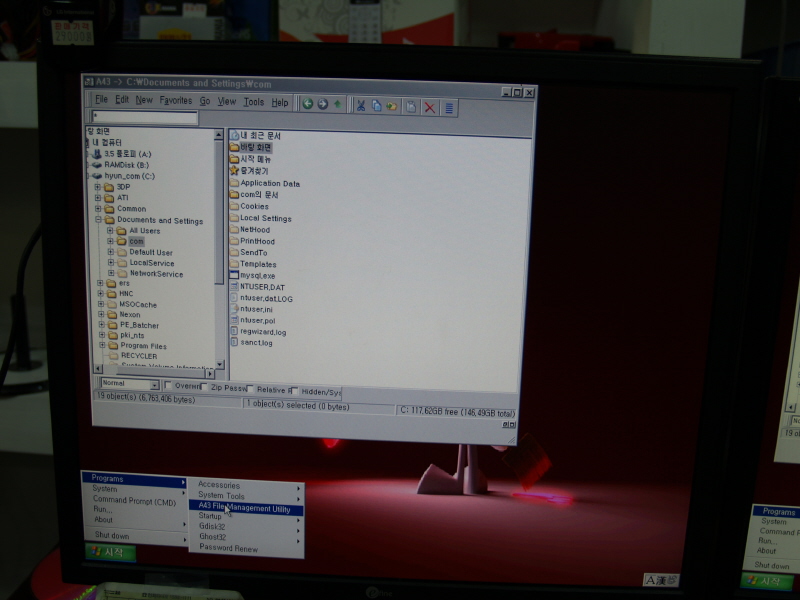Image resolution: width=800 pixels, height=600 pixels.
Task: Click the regwizard.log file icon
Action: point(234,331)
